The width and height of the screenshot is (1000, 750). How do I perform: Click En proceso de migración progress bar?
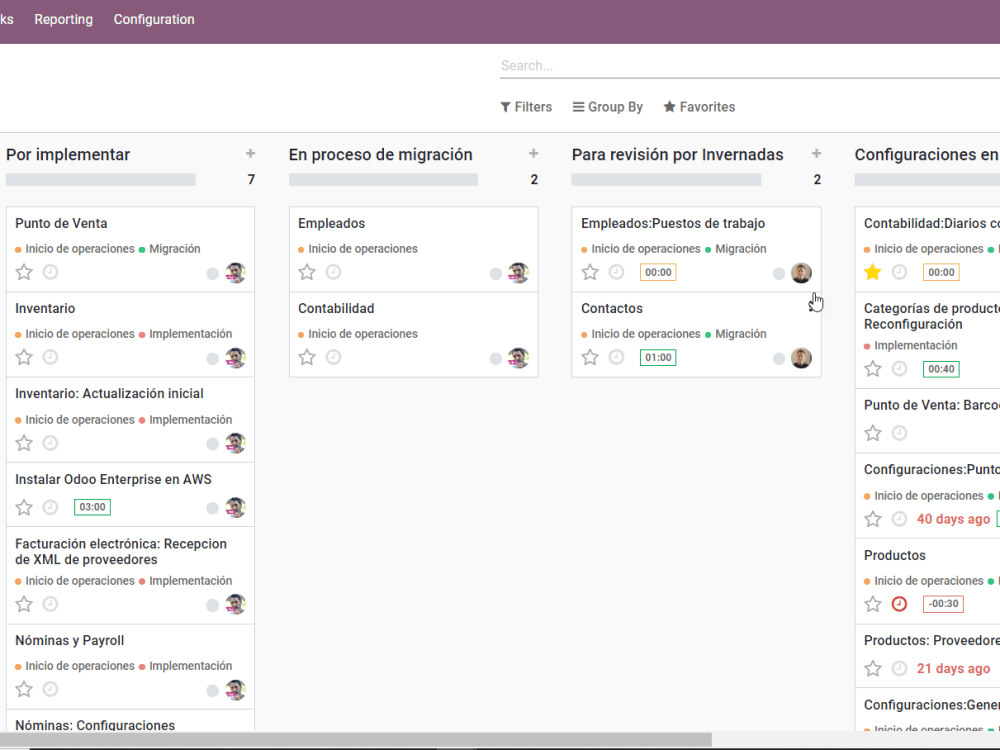tap(383, 180)
